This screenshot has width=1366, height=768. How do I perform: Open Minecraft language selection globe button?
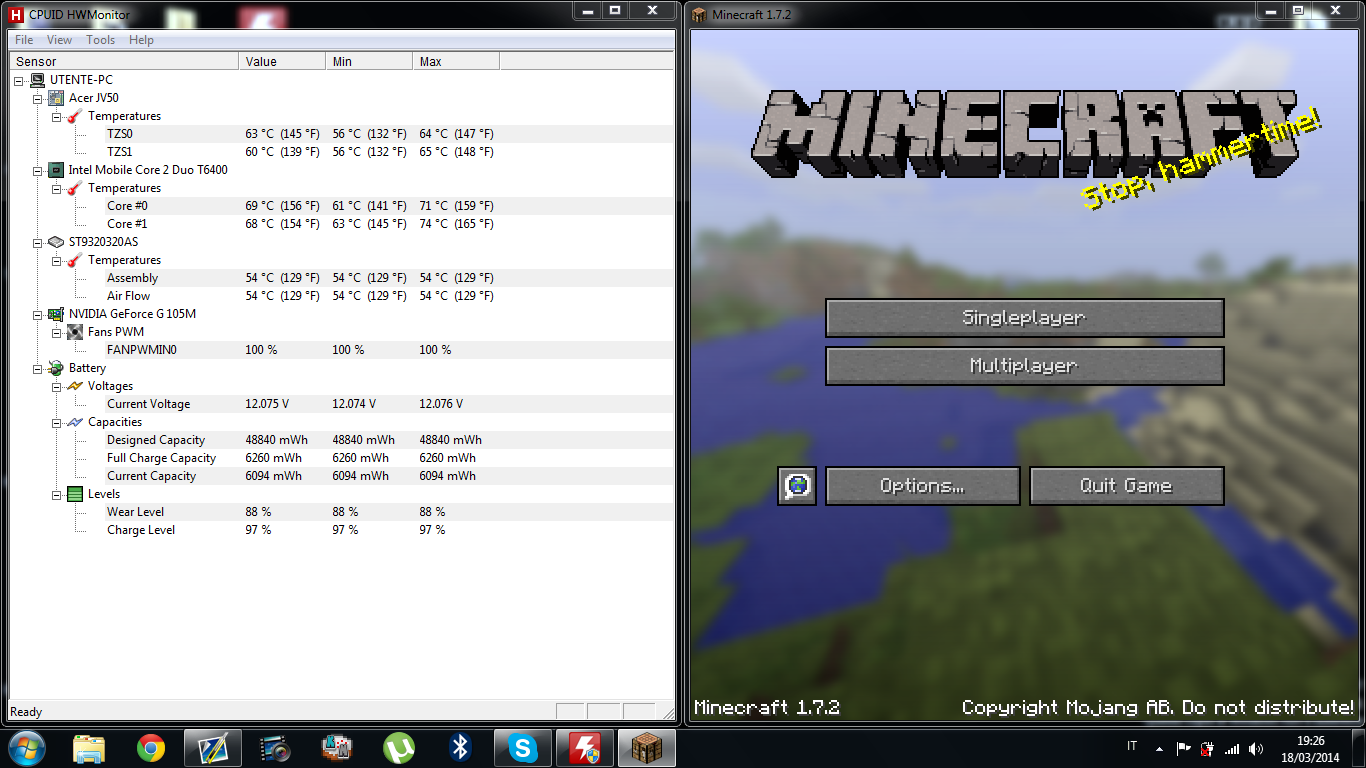797,486
